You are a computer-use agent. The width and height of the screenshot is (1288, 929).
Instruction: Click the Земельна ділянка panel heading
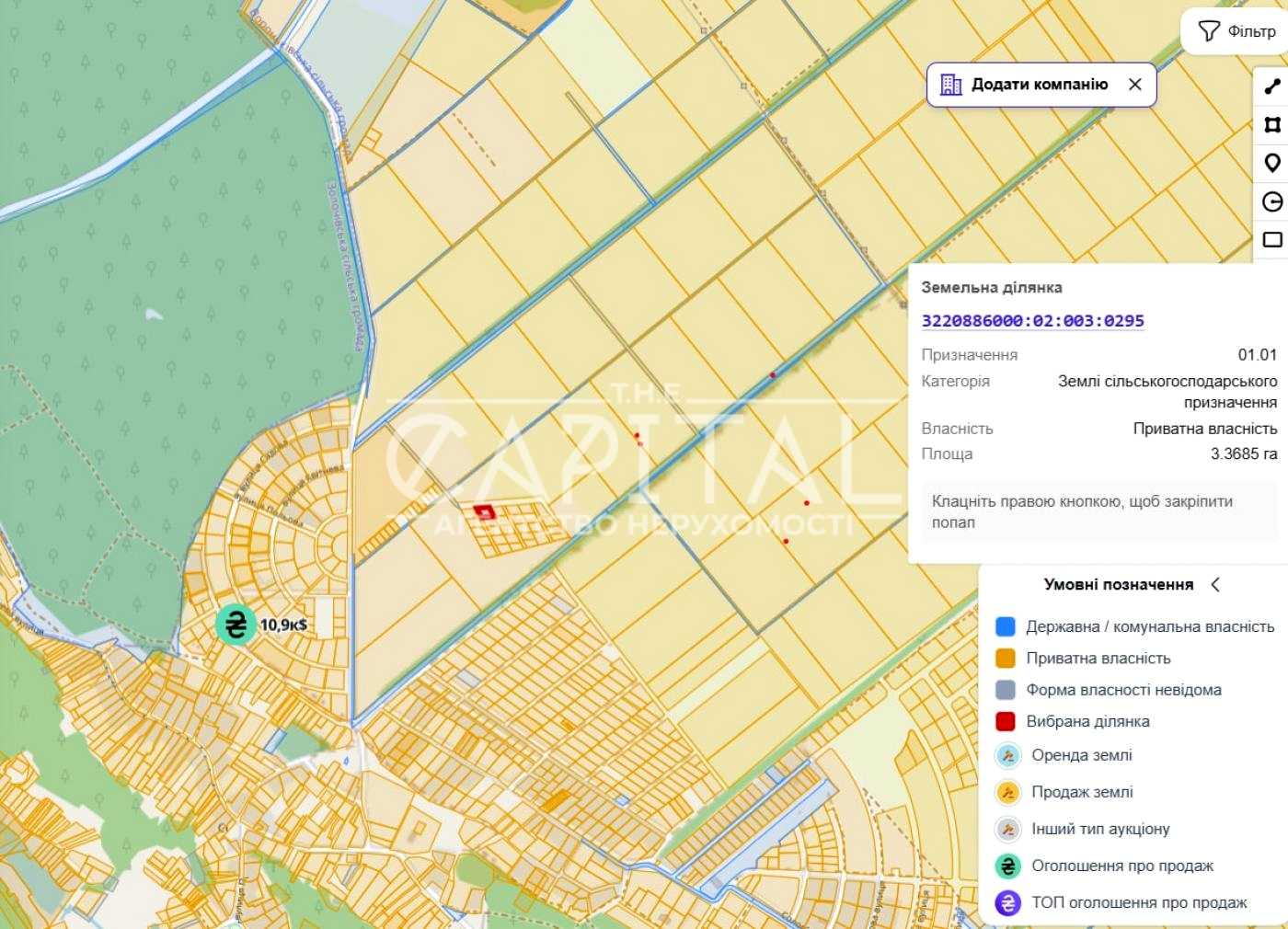992,287
